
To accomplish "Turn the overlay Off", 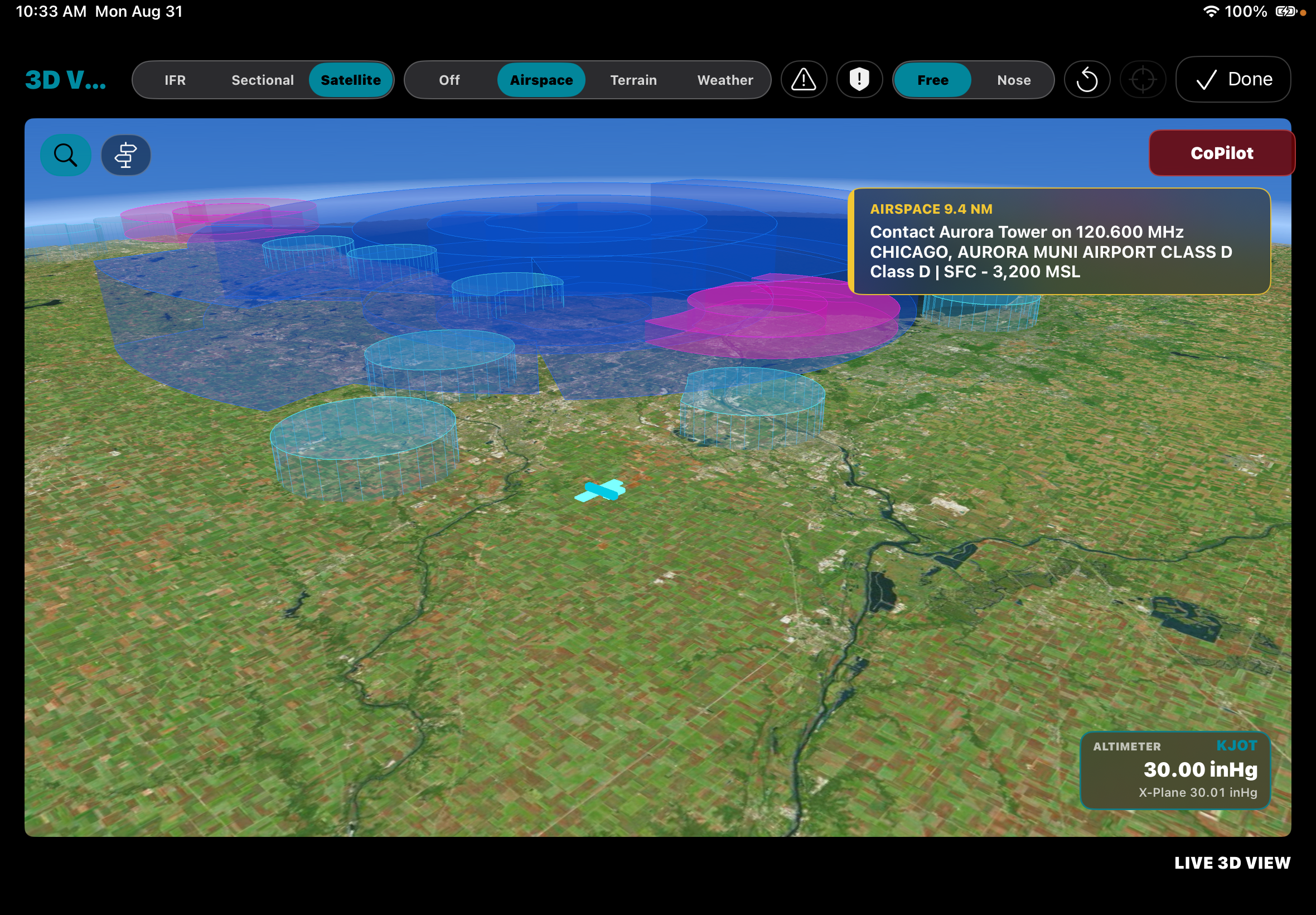I will tap(449, 80).
